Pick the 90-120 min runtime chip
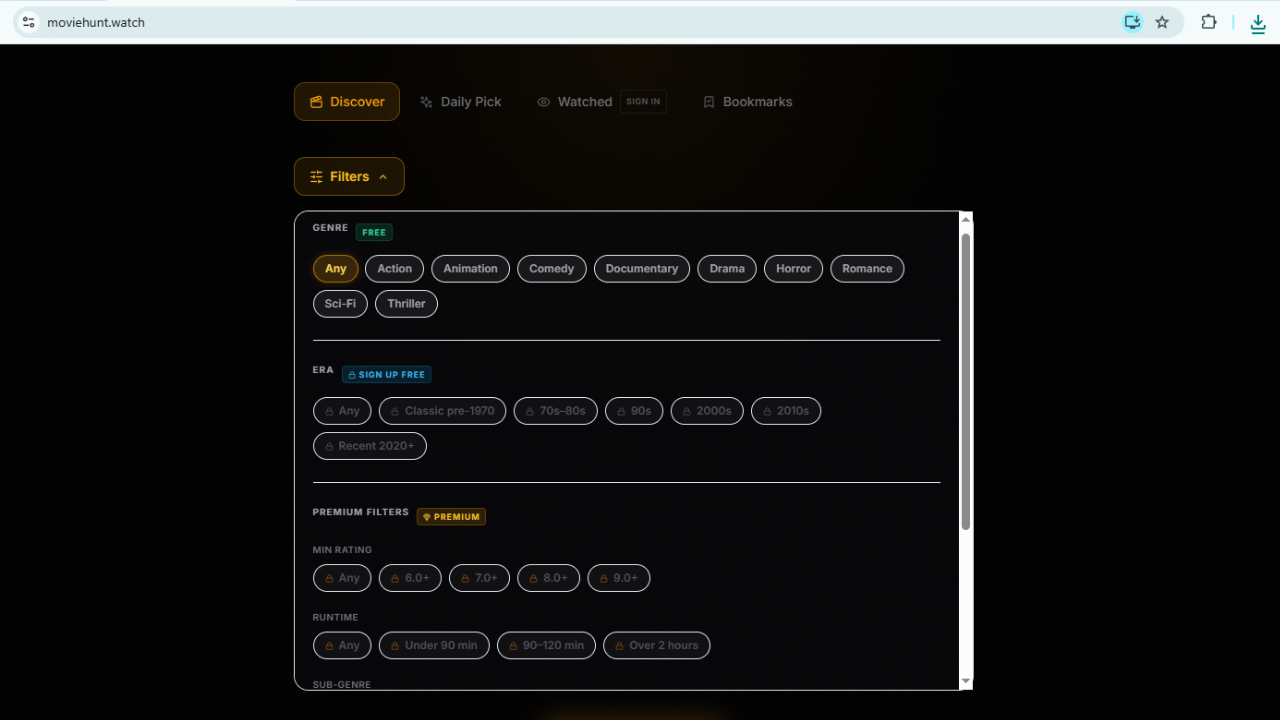Image resolution: width=1280 pixels, height=720 pixels. click(x=546, y=646)
